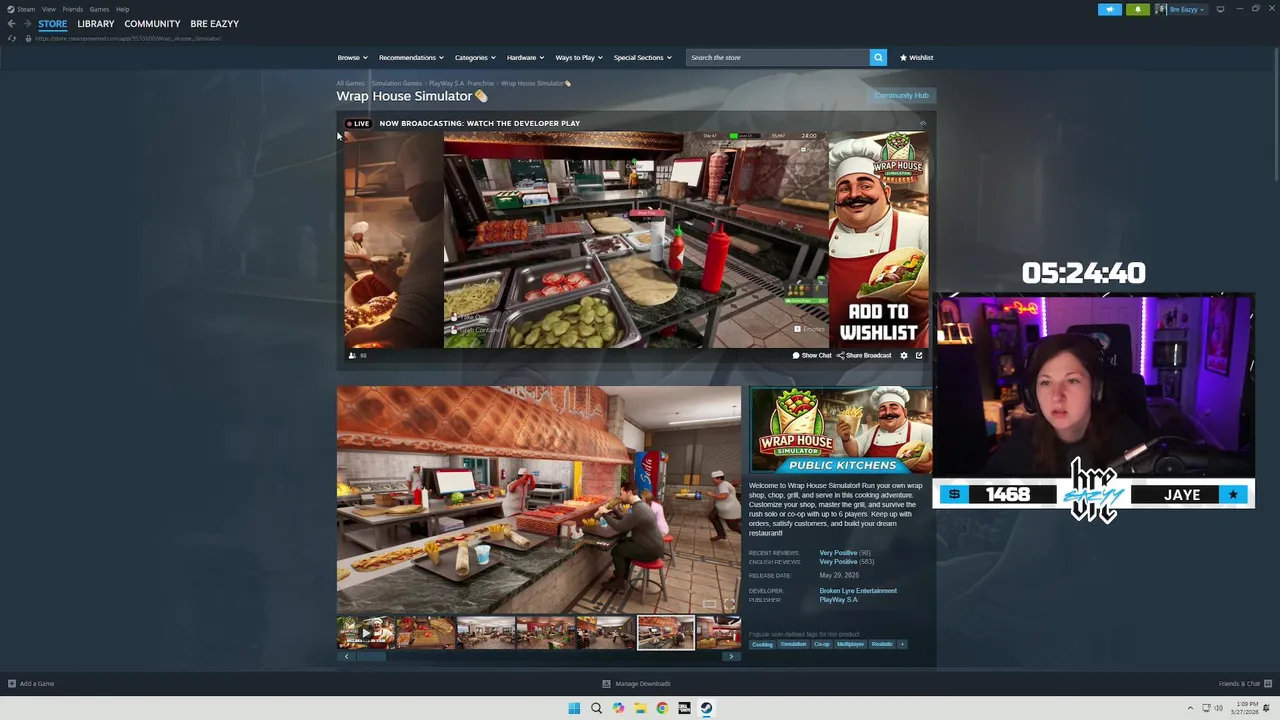This screenshot has height=720, width=1280.
Task: Click the broadcast viewer count icon
Action: point(352,355)
